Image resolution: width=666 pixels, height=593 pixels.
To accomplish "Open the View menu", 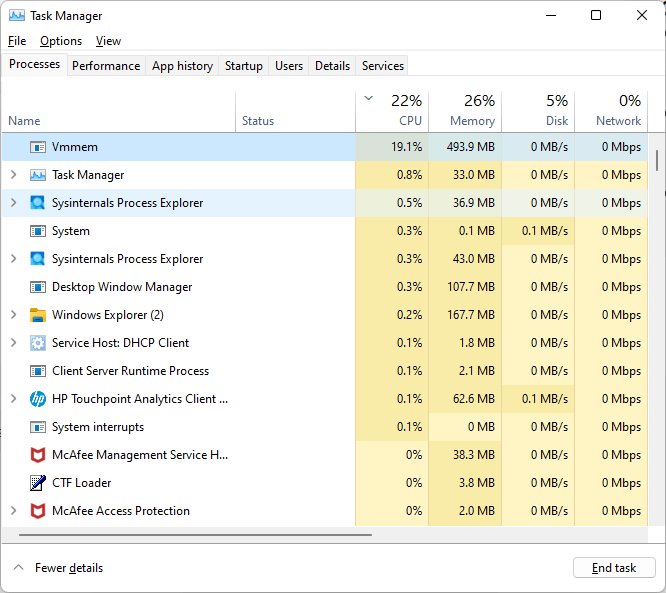I will [x=108, y=41].
